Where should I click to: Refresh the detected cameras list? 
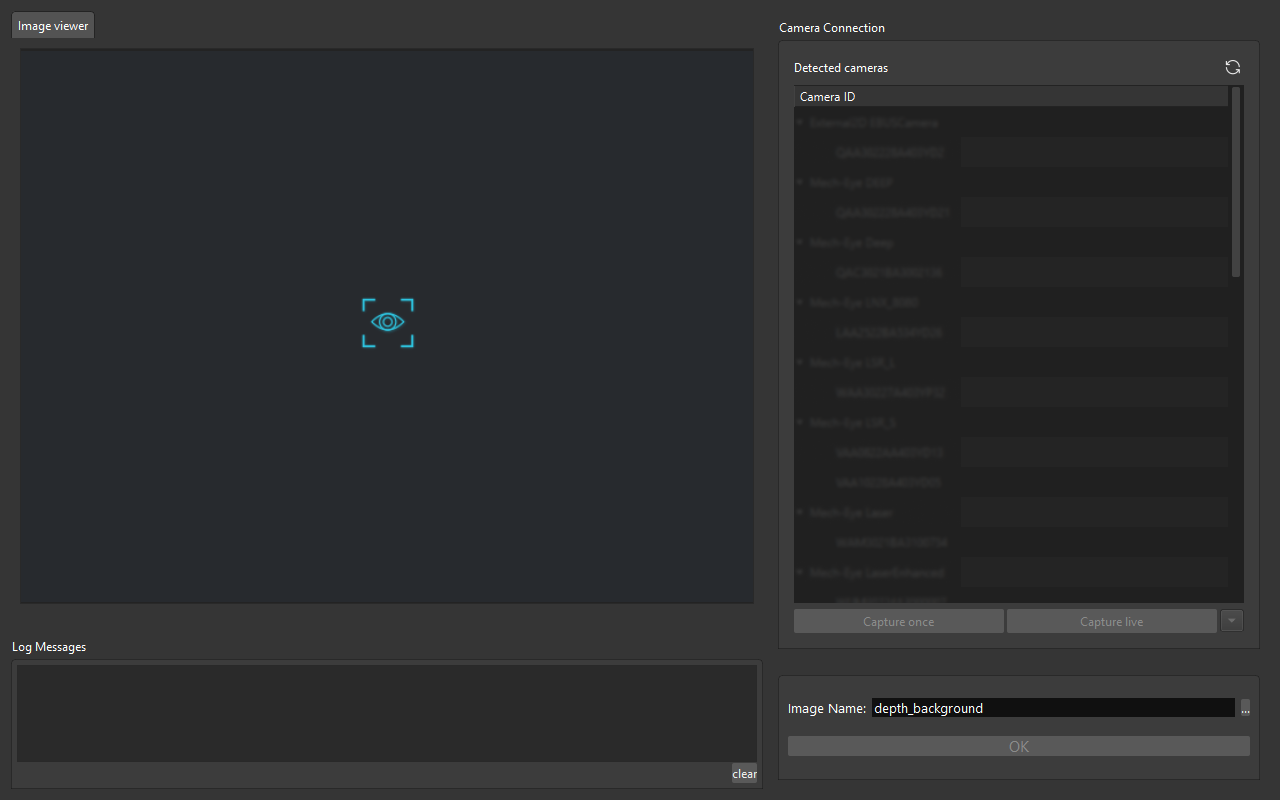(1233, 67)
